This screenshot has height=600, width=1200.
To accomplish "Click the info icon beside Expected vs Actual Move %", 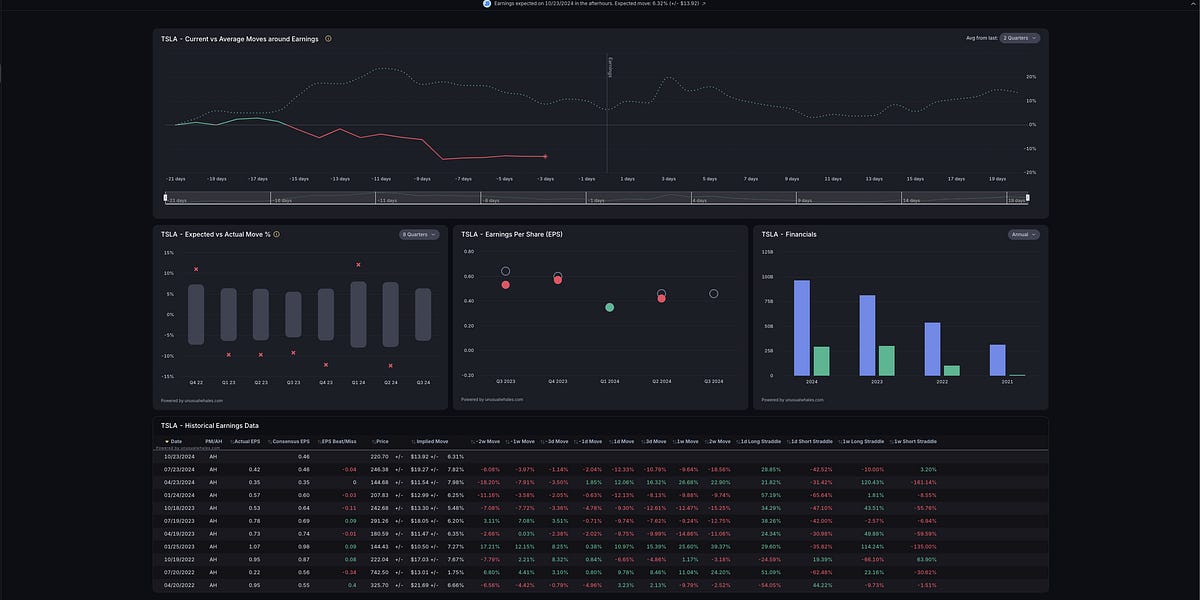I will pyautogui.click(x=277, y=234).
